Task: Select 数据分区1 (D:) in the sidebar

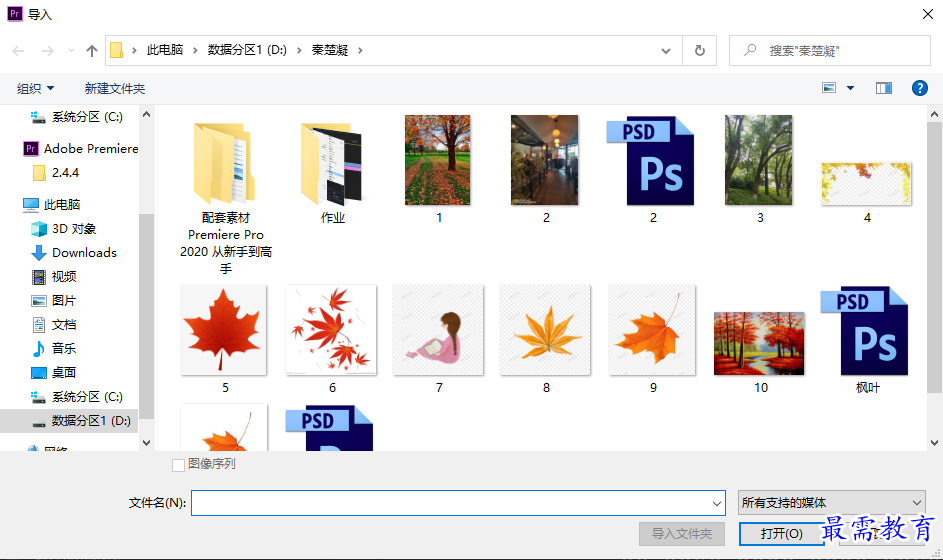Action: (x=69, y=420)
